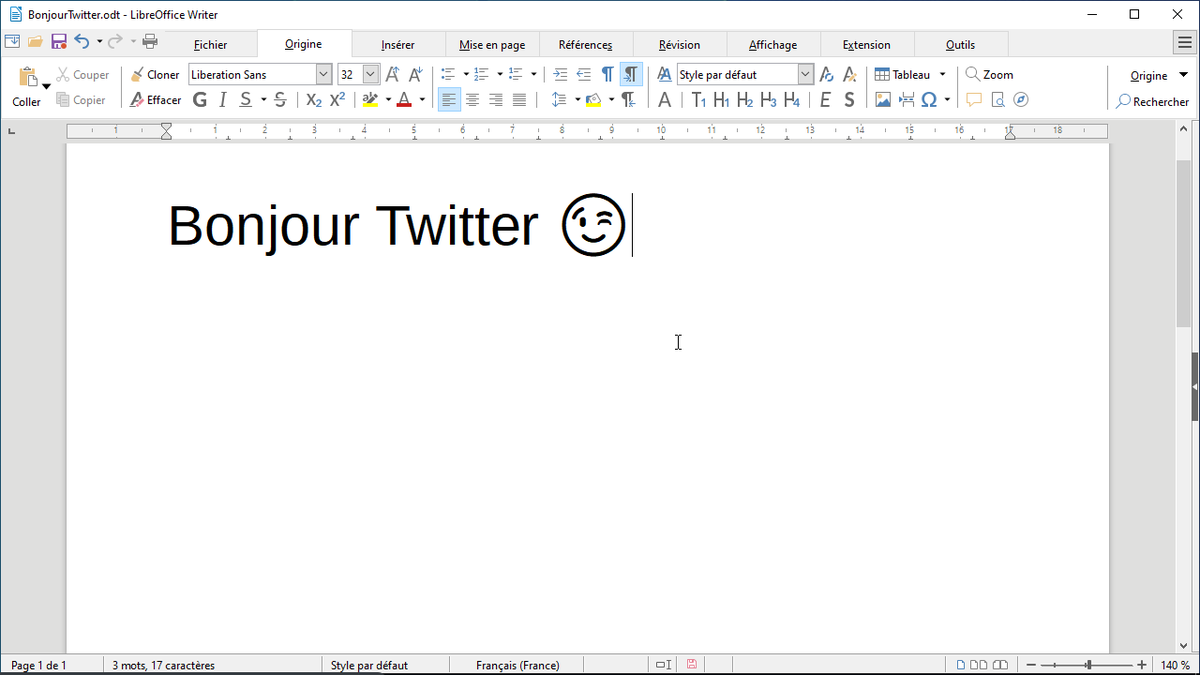Click the vertical scrollbar thumb
1200x675 pixels.
pyautogui.click(x=1181, y=242)
